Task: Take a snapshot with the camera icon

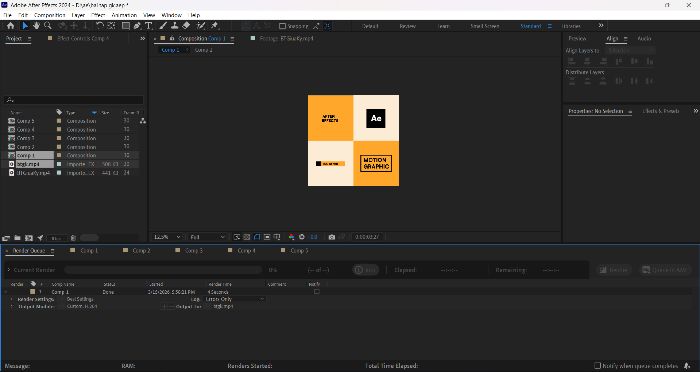Action: (x=332, y=237)
